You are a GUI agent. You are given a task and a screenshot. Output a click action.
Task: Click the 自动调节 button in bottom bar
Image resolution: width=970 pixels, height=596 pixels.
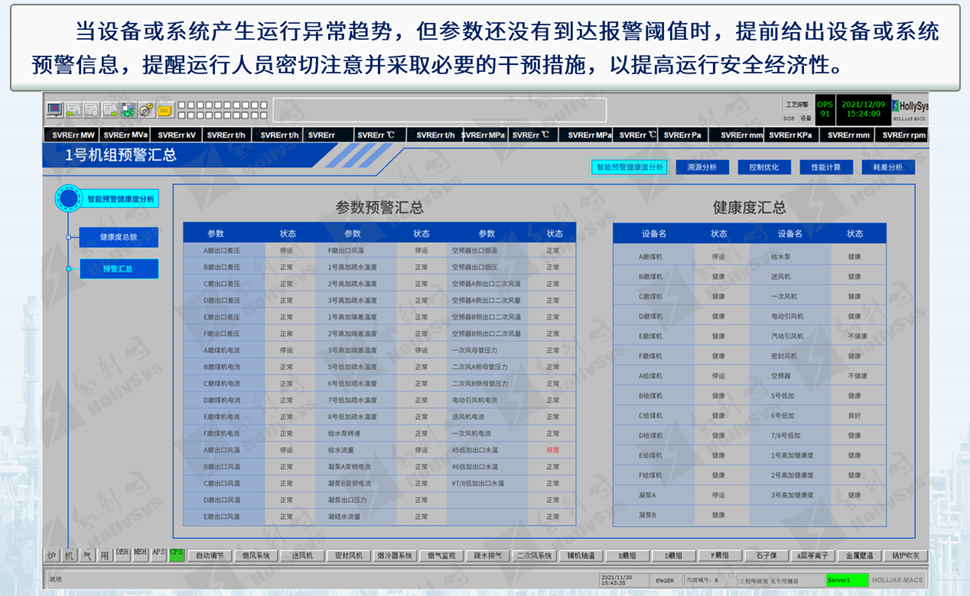click(214, 554)
